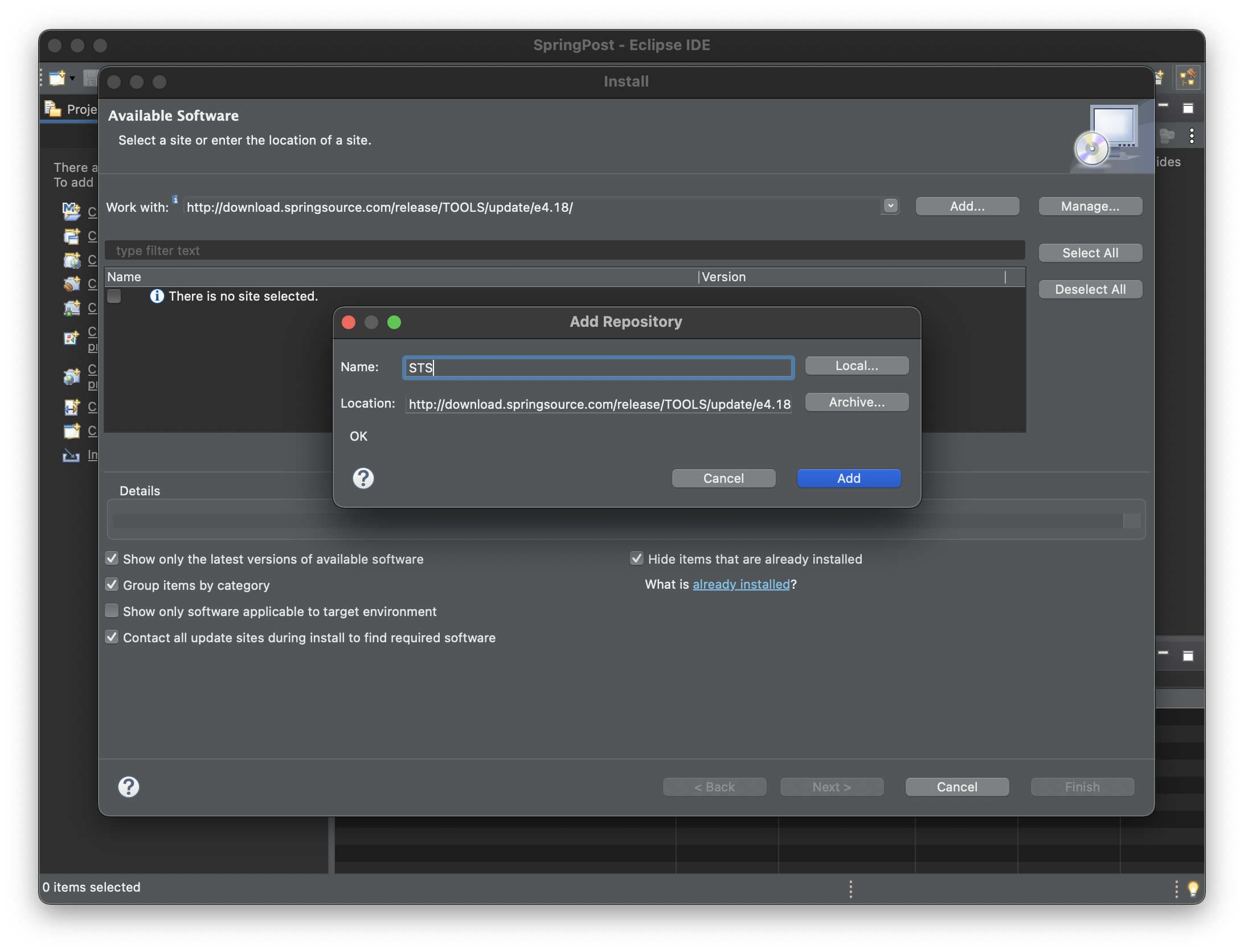This screenshot has height=952, width=1244.
Task: Open the already installed link
Action: click(x=740, y=584)
